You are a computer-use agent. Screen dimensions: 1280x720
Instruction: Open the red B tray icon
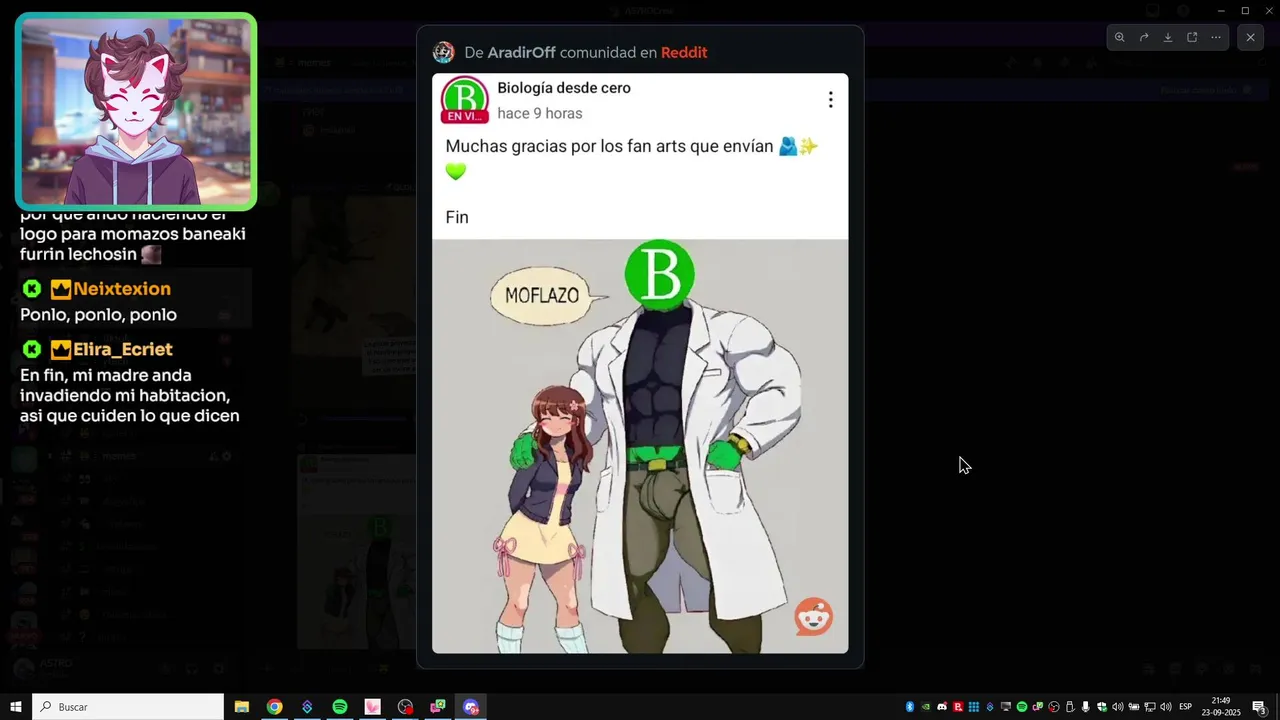click(958, 707)
